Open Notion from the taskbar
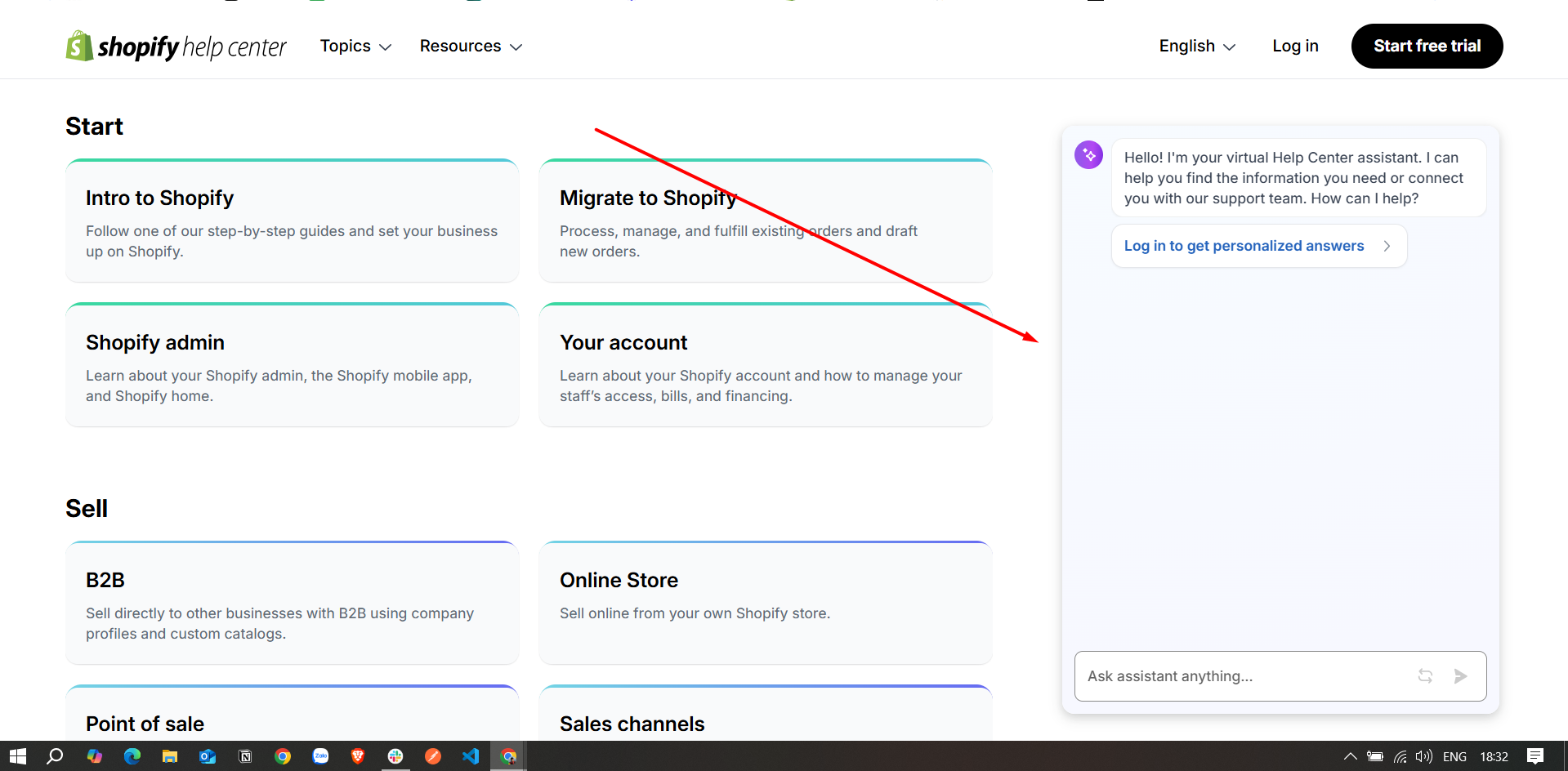 (245, 756)
